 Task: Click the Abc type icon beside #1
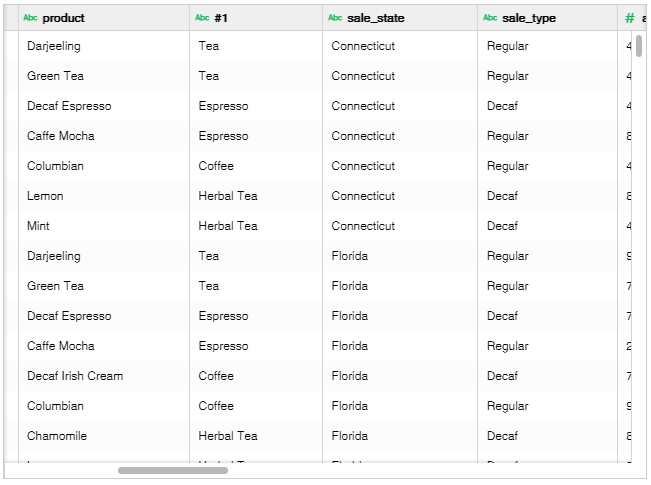[x=202, y=17]
